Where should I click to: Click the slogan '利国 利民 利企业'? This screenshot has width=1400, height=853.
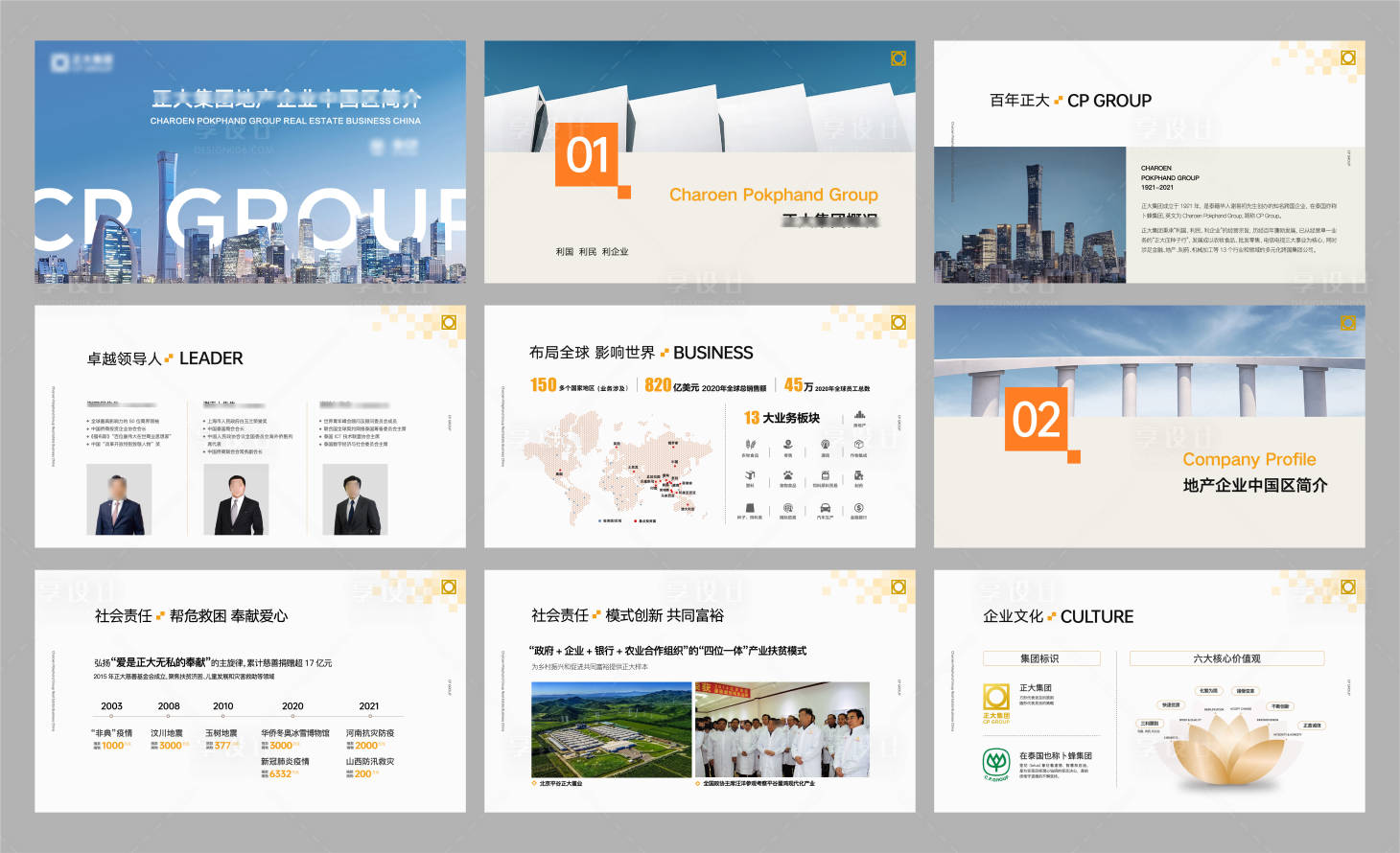592,252
